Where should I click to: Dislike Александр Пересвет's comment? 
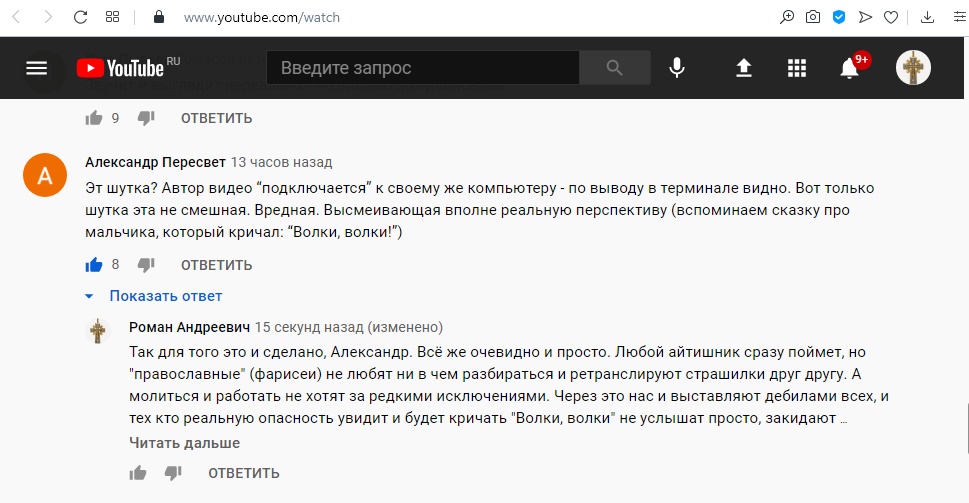146,265
